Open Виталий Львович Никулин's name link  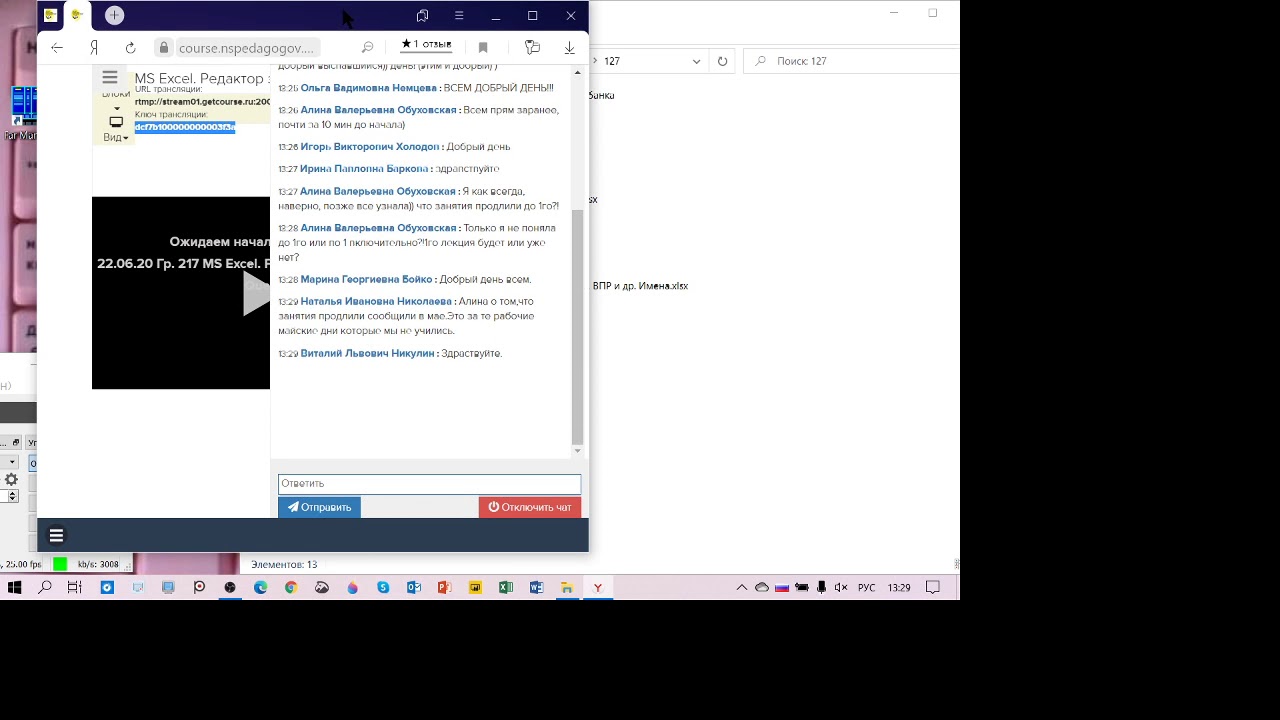[367, 353]
